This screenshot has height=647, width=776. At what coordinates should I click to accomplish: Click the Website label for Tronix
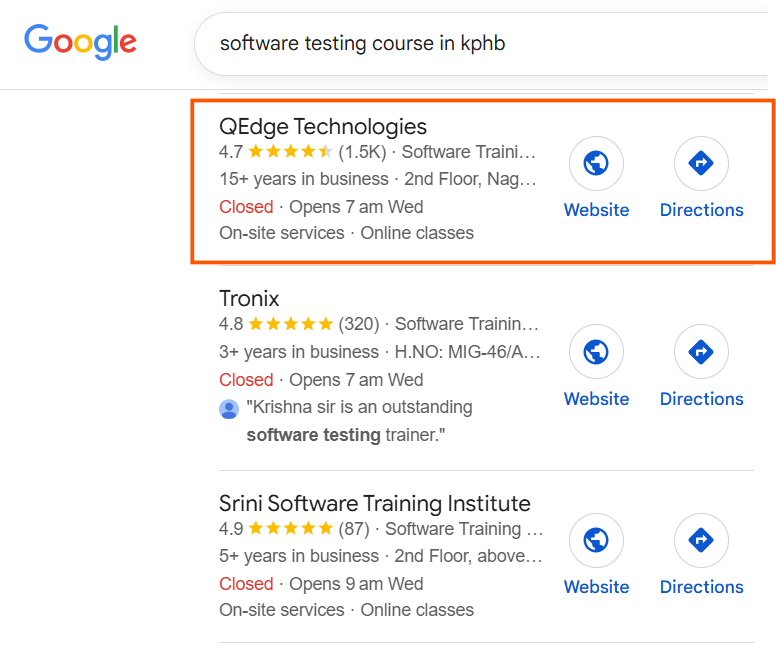[596, 399]
